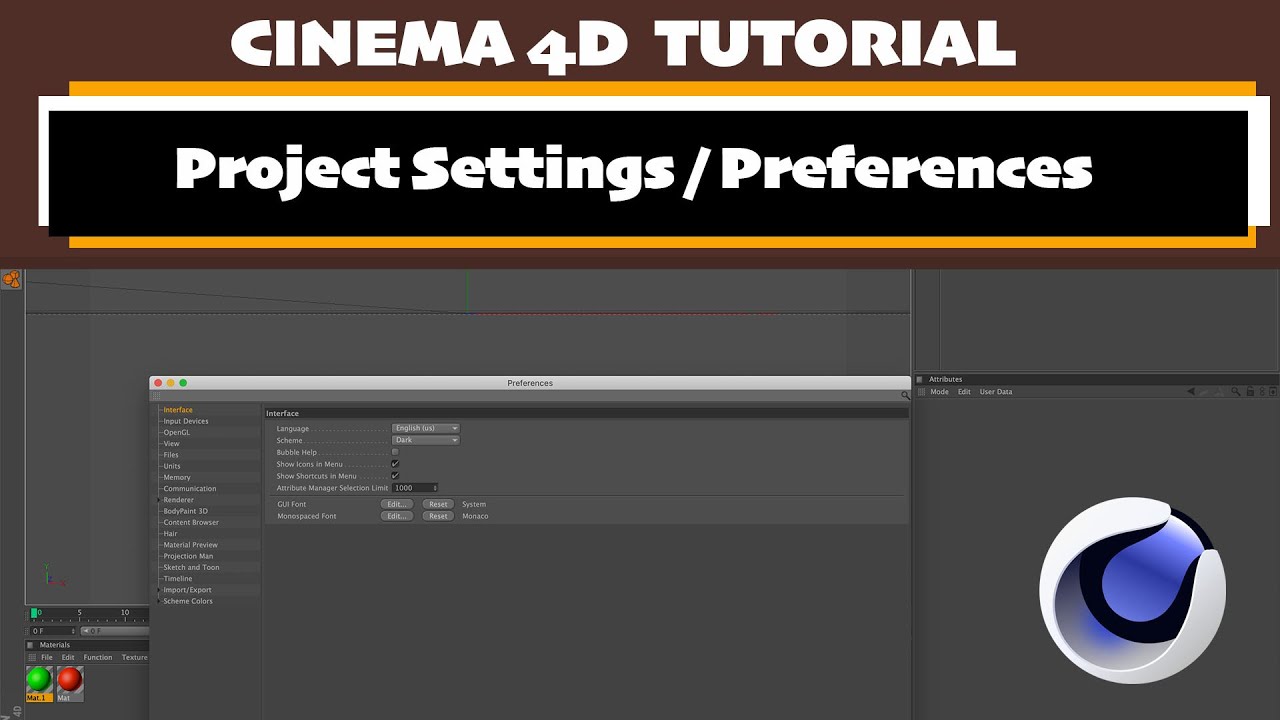Viewport: 1280px width, 720px height.
Task: Click Edit button for GUI Font
Action: point(397,504)
